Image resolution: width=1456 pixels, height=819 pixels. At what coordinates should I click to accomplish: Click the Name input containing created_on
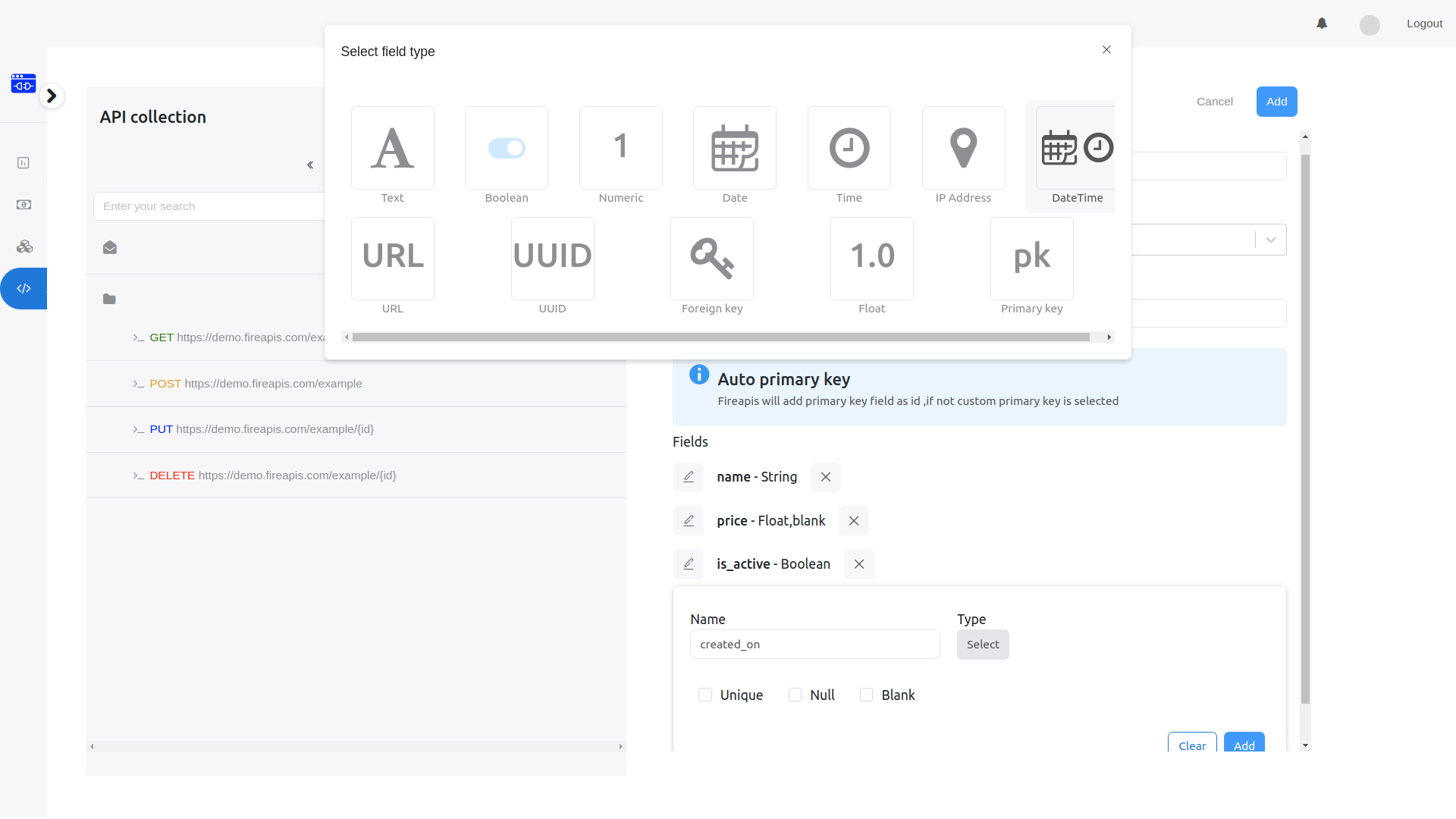coord(815,645)
